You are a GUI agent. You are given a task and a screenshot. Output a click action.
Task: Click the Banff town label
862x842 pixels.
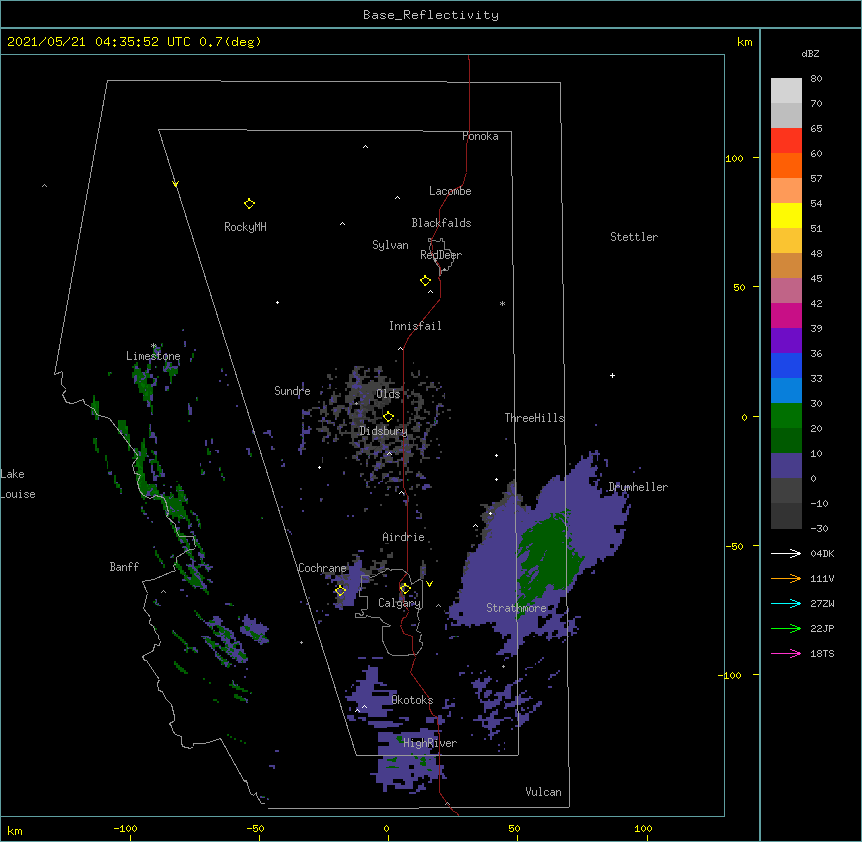click(124, 567)
